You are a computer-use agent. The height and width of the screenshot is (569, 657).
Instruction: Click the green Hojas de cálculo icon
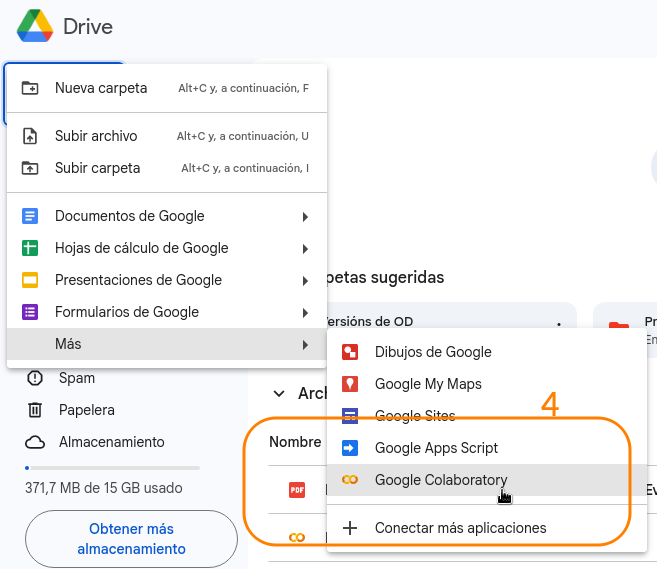[x=30, y=248]
